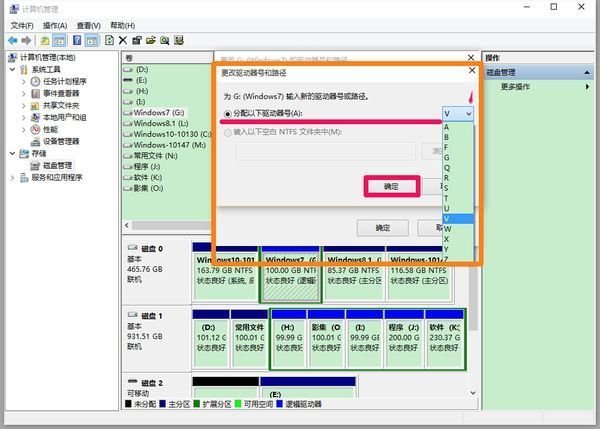Screen dimensions: 600x429
Task: Select 影集 (O:) in volume list
Action: [148, 188]
